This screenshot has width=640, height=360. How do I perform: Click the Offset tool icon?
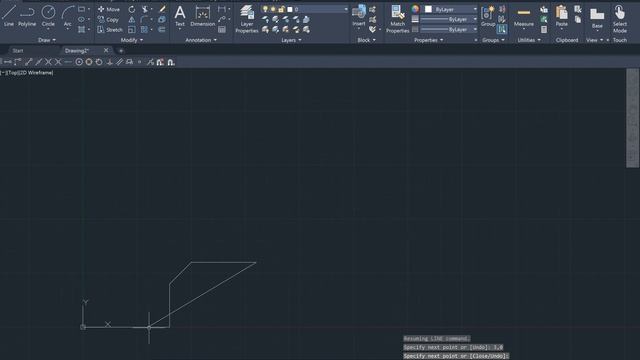(162, 29)
